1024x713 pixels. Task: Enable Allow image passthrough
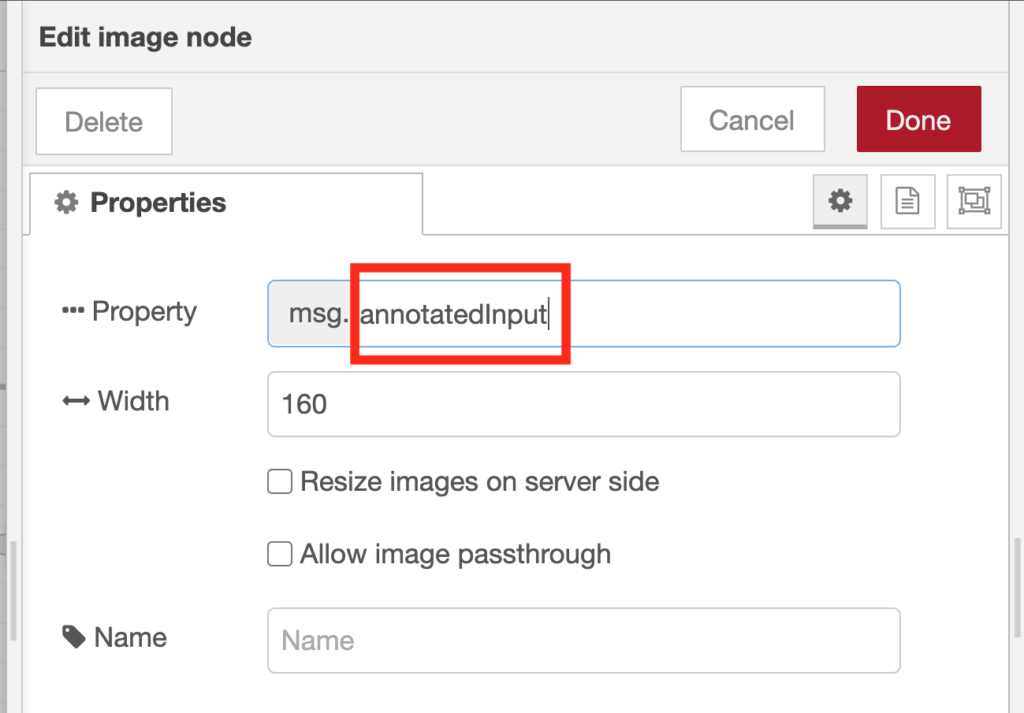[279, 554]
